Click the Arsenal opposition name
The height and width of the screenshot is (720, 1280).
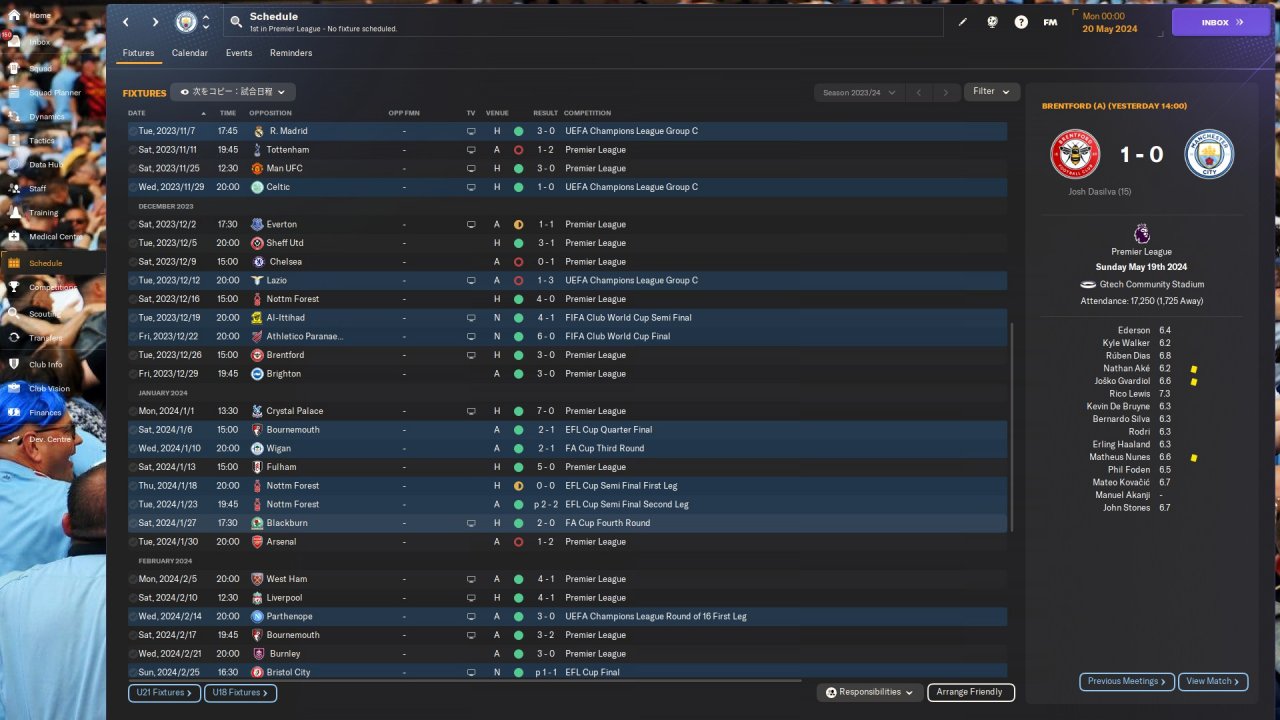[282, 542]
